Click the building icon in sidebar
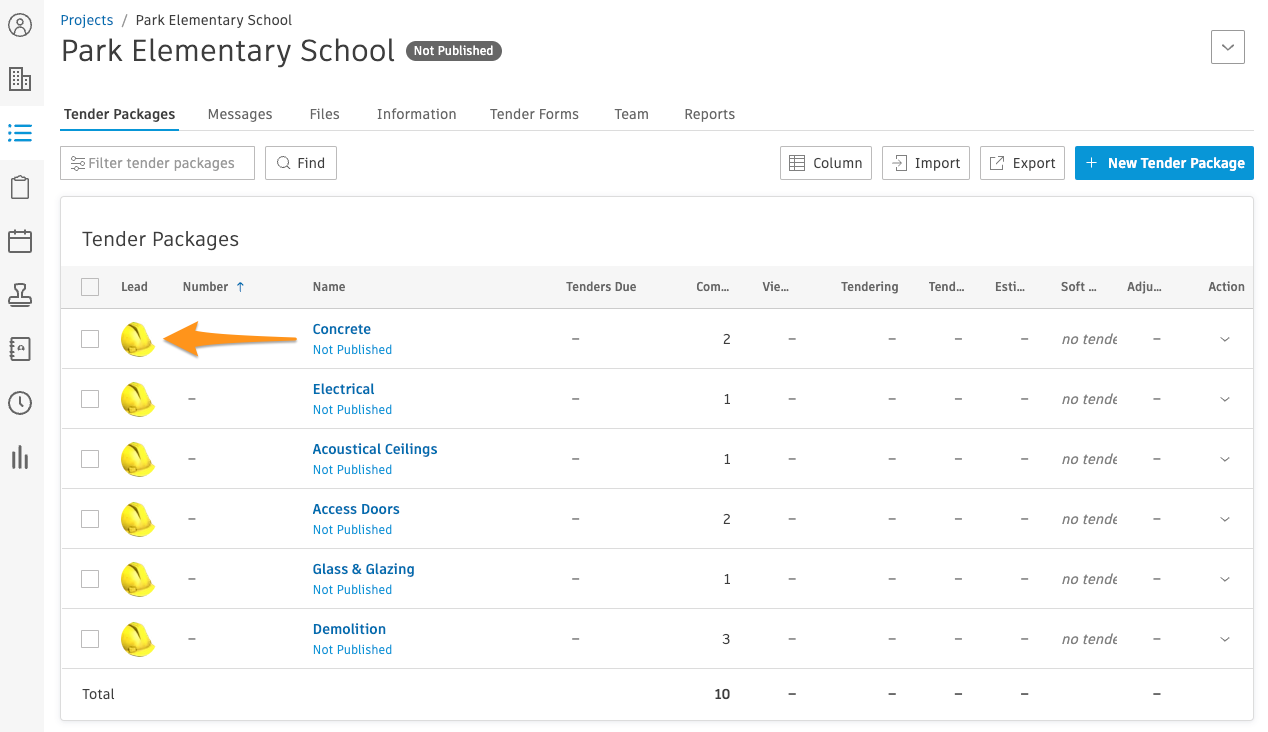1268x732 pixels. [20, 79]
